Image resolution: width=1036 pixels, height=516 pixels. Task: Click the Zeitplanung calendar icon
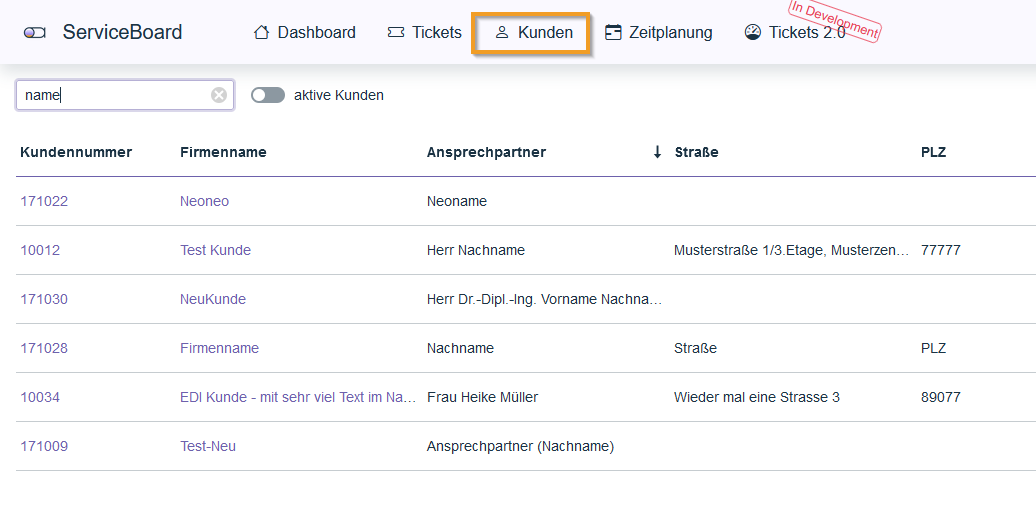[x=613, y=33]
